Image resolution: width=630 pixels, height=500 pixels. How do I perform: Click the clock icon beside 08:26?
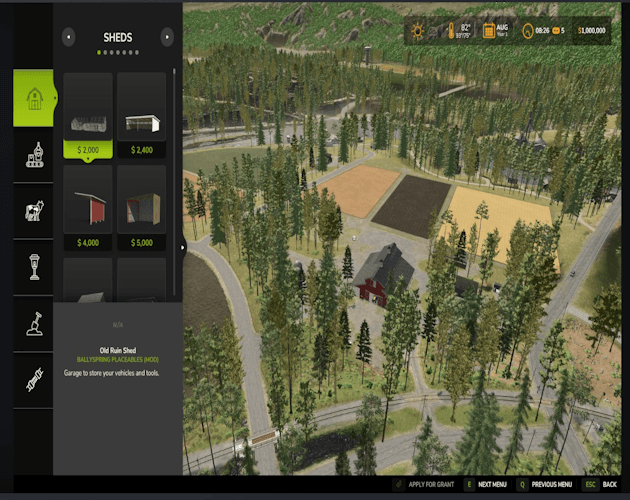[528, 31]
